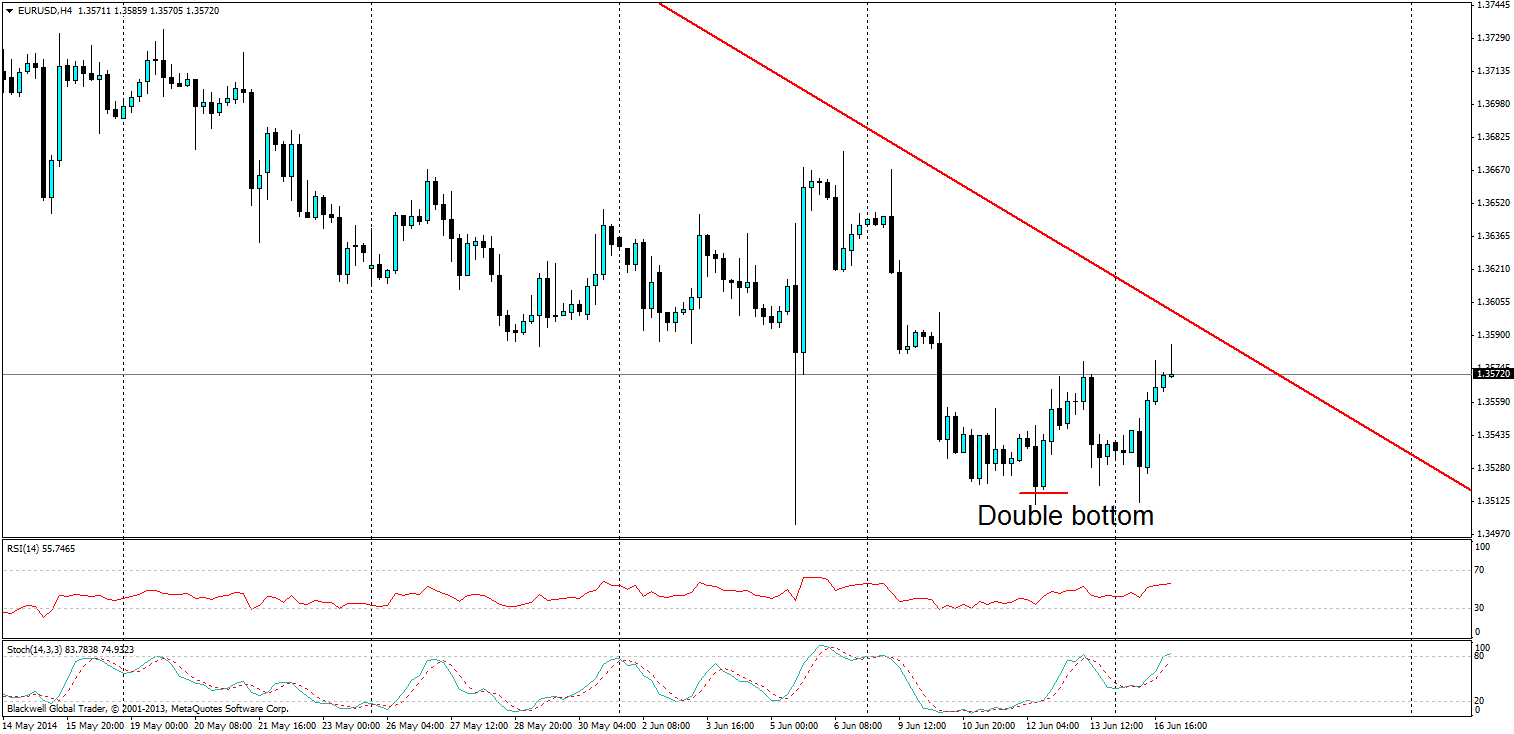1514x734 pixels.
Task: Click the EURUSD,H4 chart title text
Action: coord(43,10)
